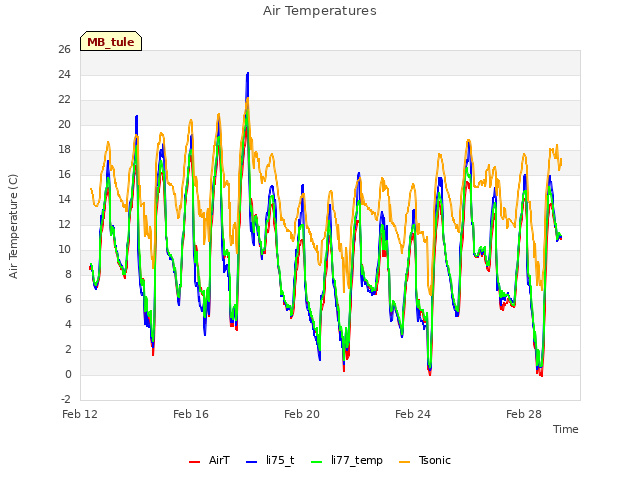640x480 pixels.
Task: Click the MB_tule site label box
Action: pyautogui.click(x=111, y=41)
